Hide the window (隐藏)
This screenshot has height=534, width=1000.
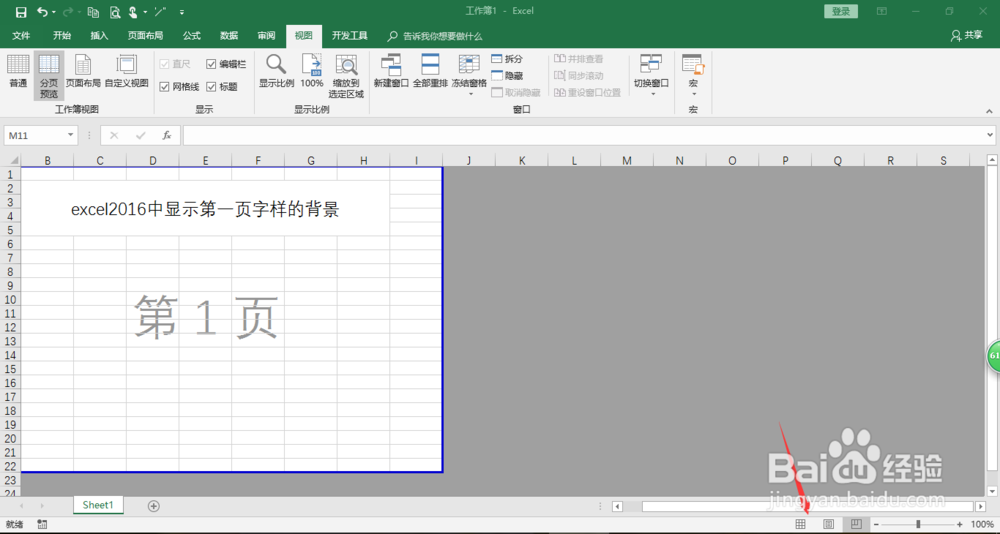[507, 75]
